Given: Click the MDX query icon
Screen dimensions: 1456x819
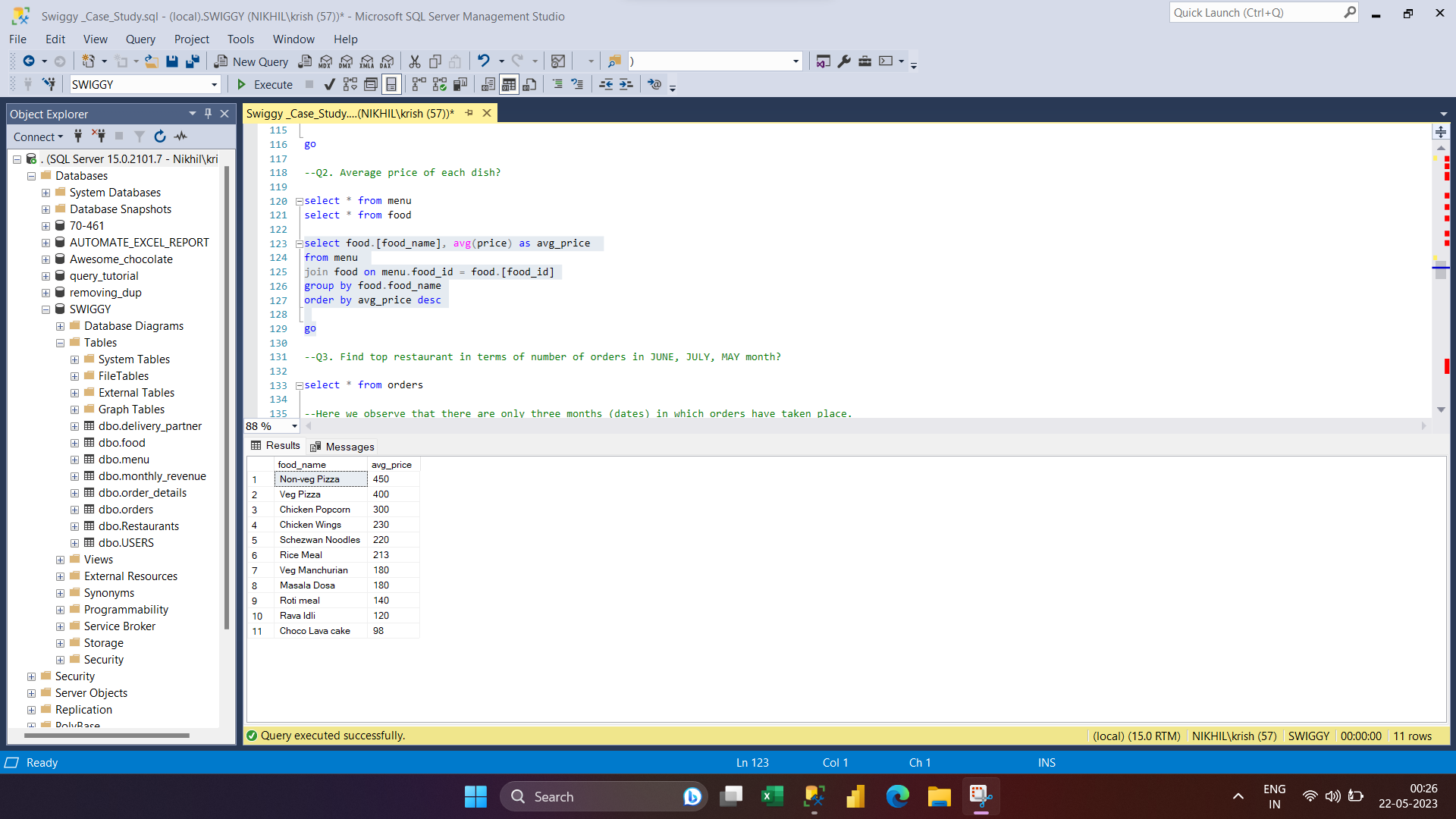Looking at the screenshot, I should point(326,61).
